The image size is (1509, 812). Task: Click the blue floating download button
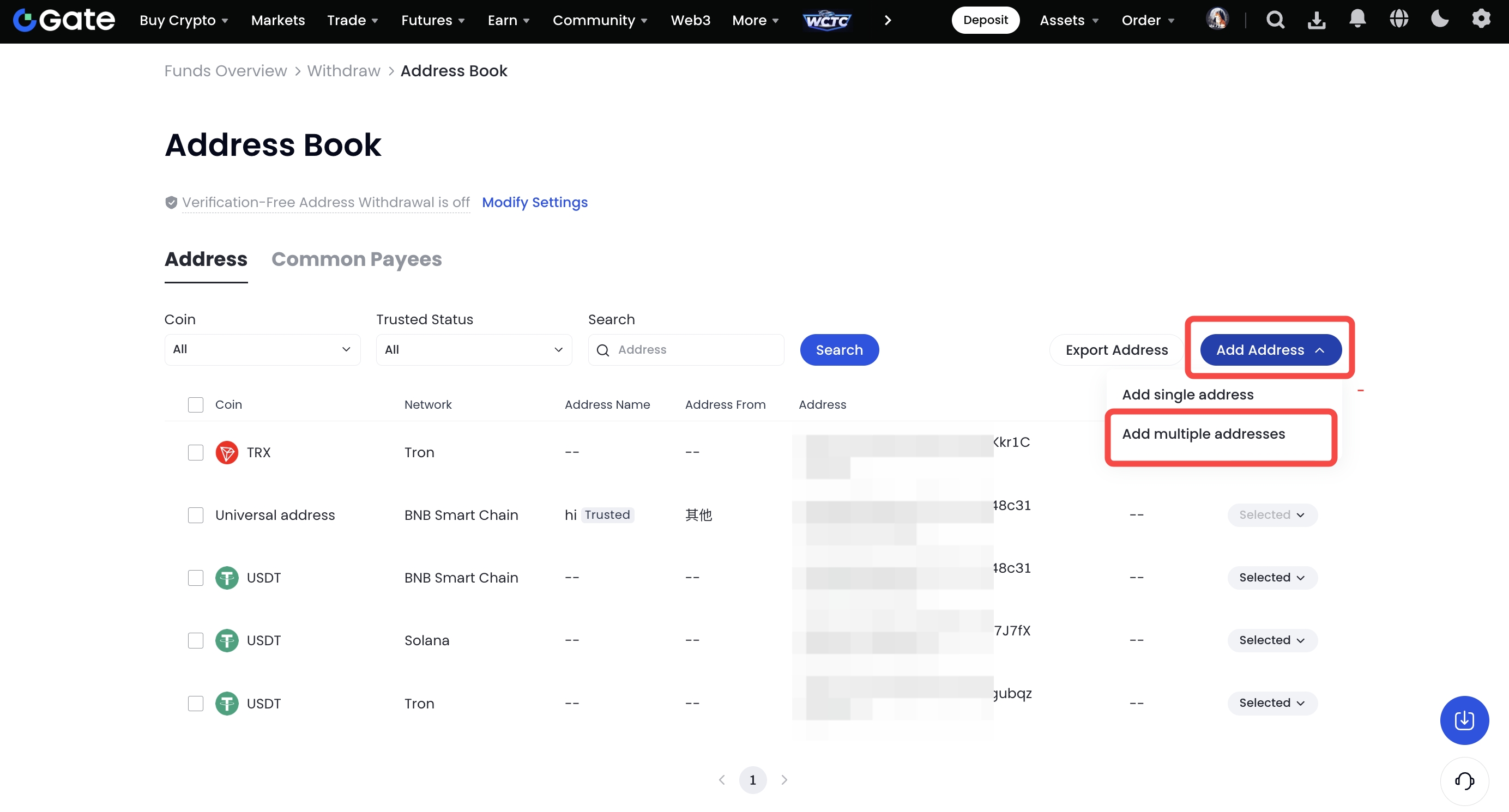[x=1464, y=719]
